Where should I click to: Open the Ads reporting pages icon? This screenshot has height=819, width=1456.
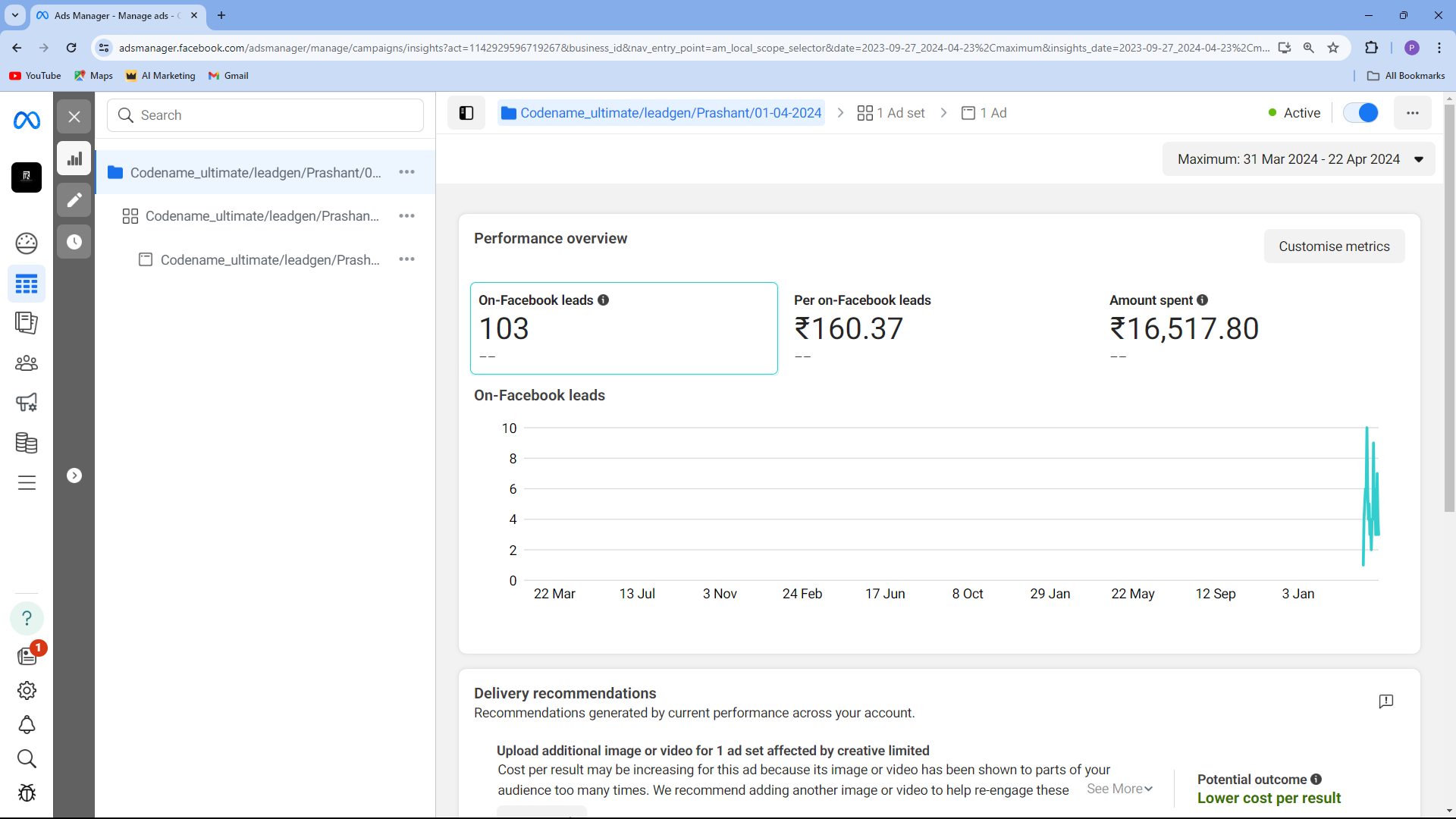tap(27, 323)
